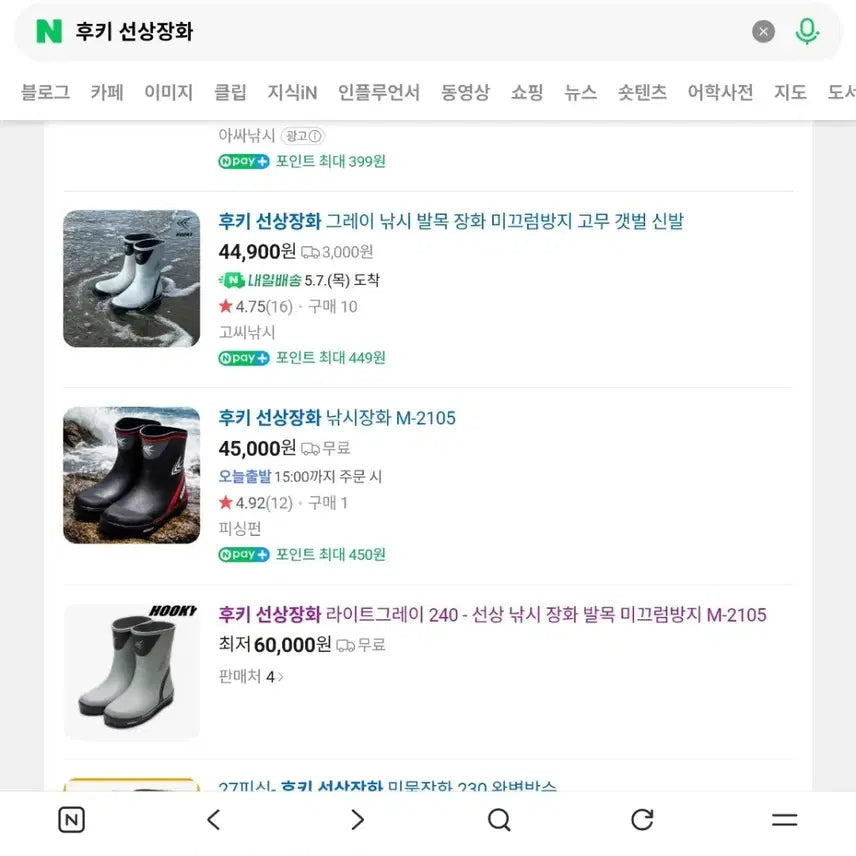Tap the red star rating 4.92(12)

(255, 503)
